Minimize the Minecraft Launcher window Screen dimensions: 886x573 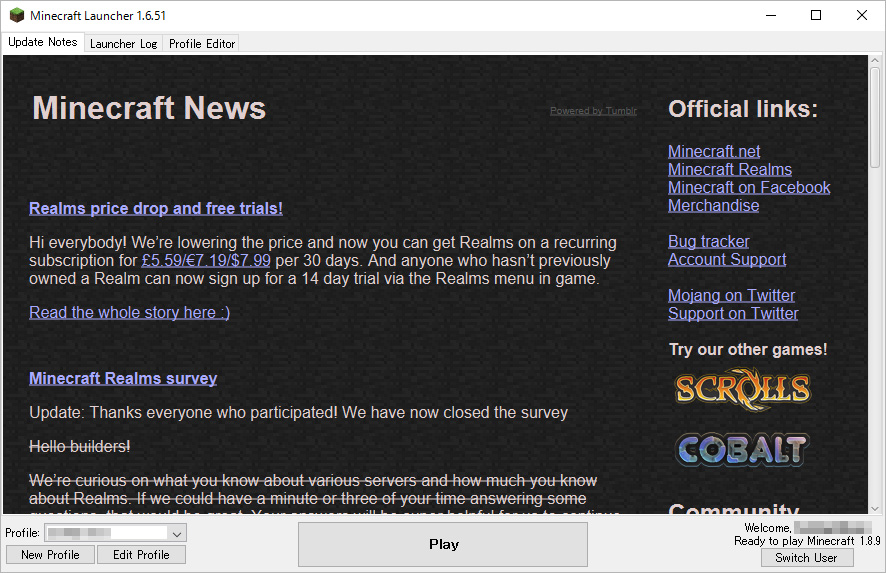point(771,15)
